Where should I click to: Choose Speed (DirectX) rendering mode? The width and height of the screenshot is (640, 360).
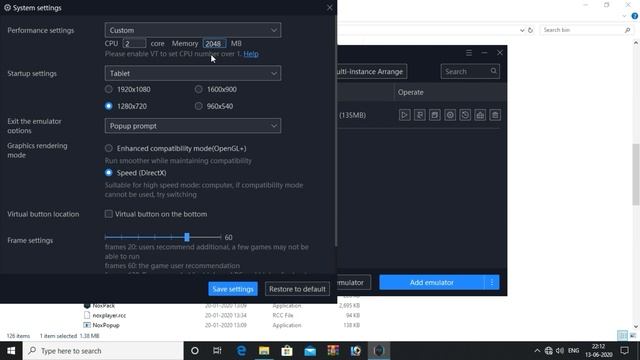point(109,173)
